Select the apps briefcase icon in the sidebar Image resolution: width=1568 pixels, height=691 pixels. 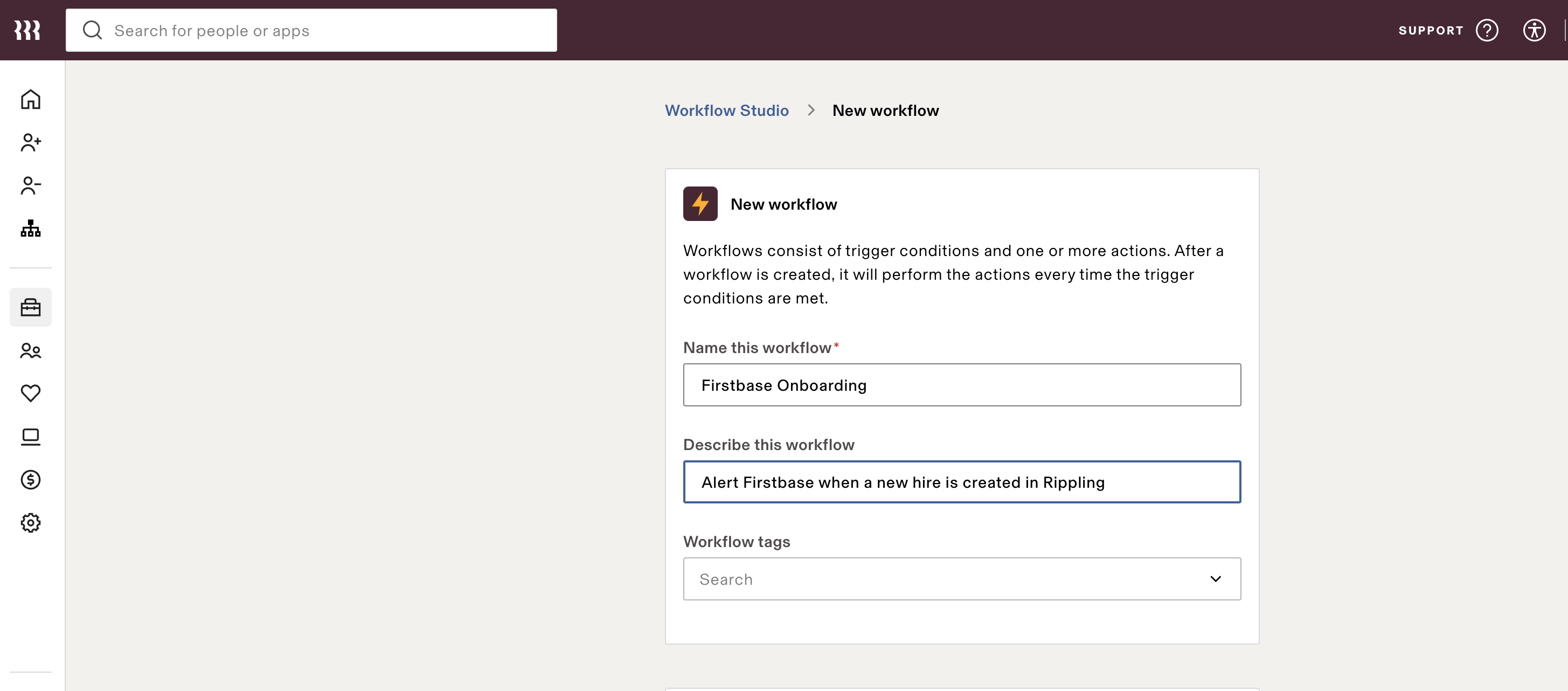click(30, 307)
